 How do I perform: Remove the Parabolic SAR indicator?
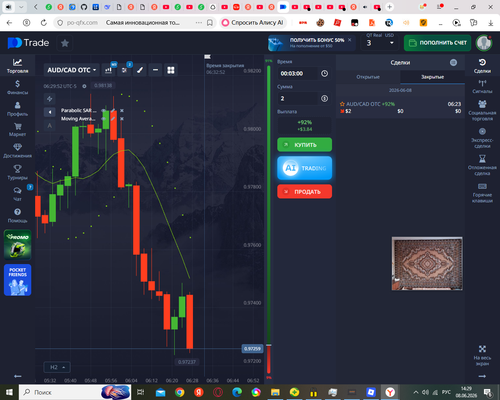point(122,110)
